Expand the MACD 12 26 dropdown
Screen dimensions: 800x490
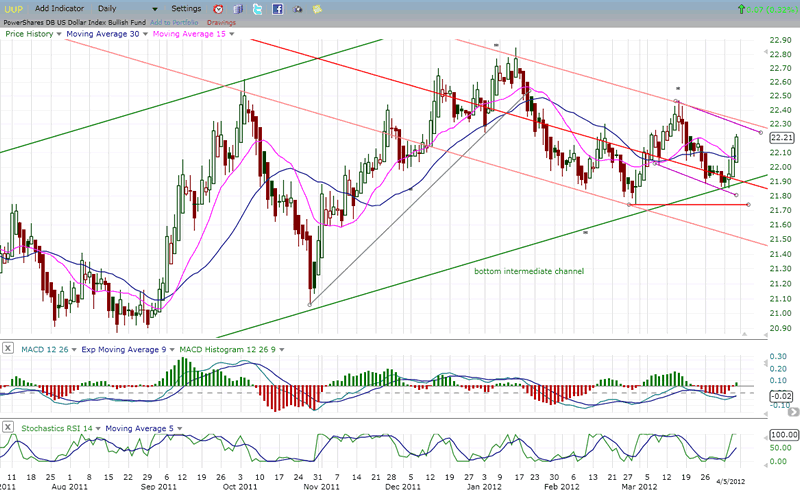pos(74,350)
